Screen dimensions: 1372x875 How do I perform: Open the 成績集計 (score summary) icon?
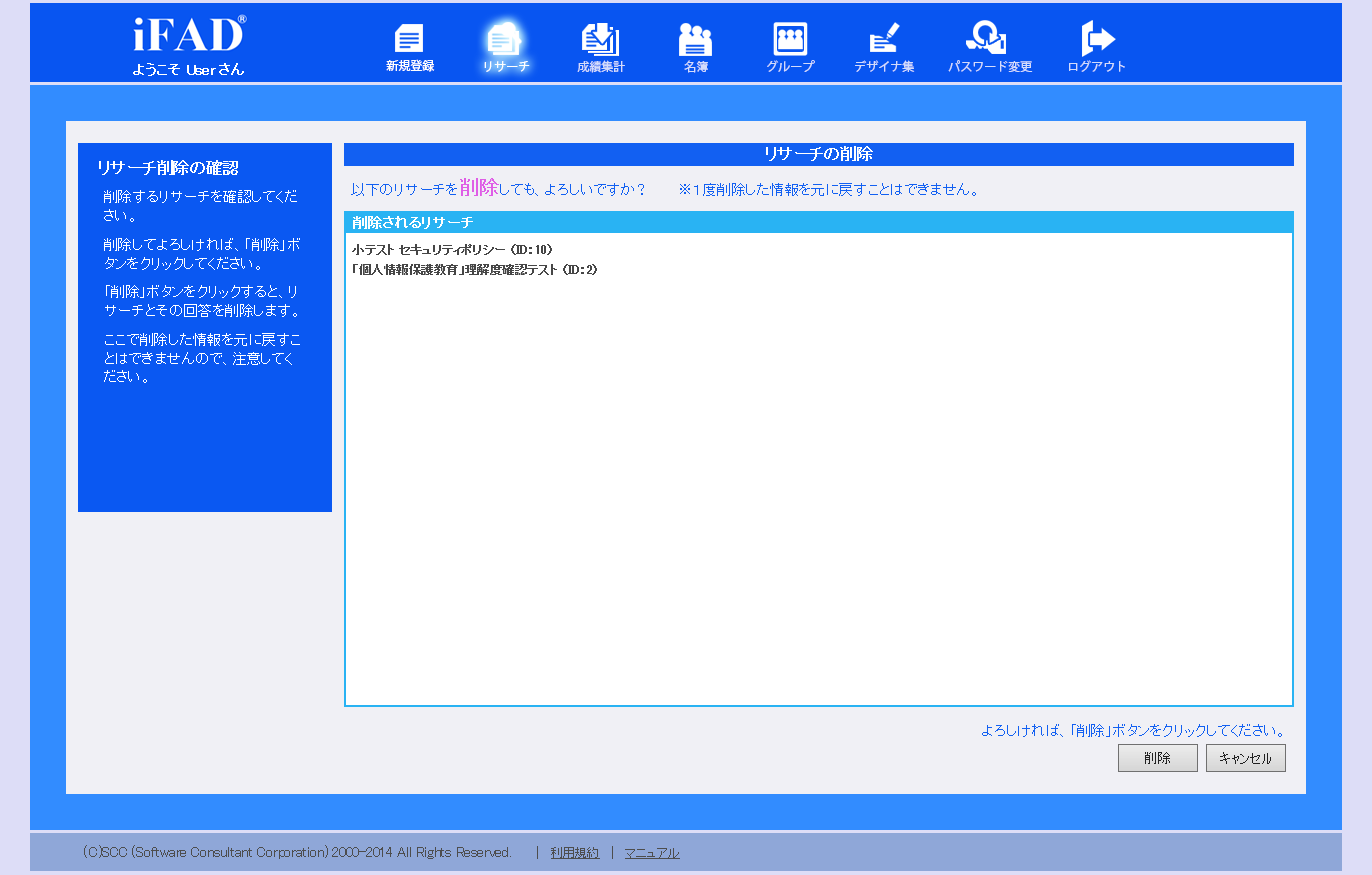600,48
